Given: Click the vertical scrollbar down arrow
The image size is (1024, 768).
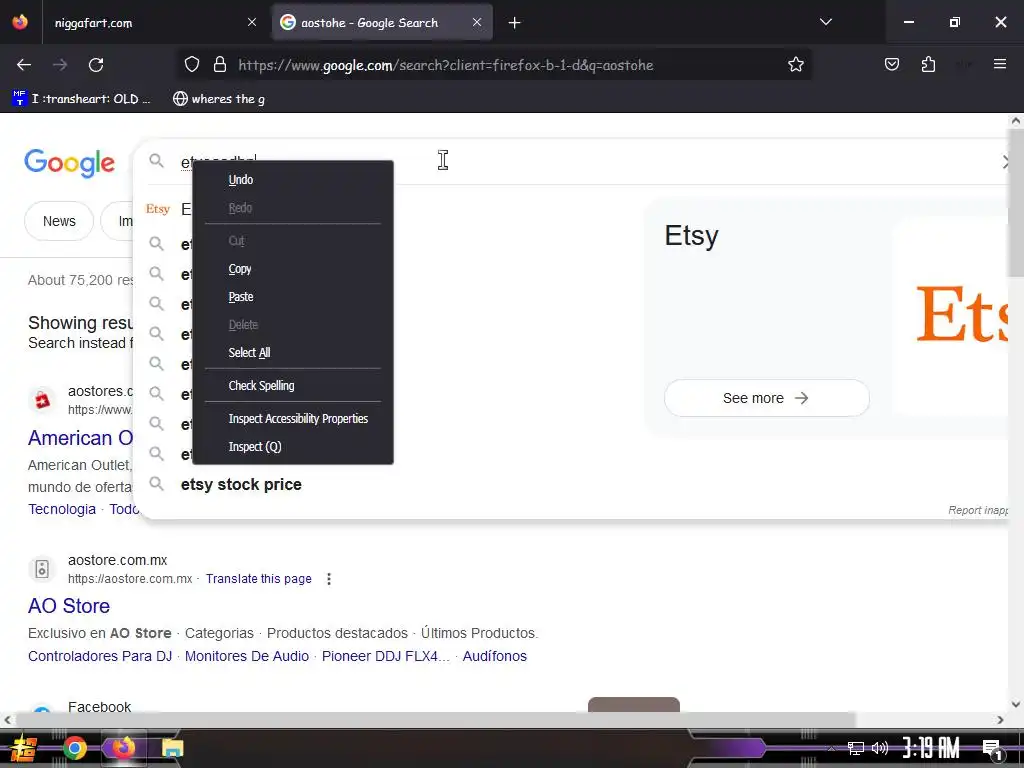Looking at the screenshot, I should pos(1016,704).
